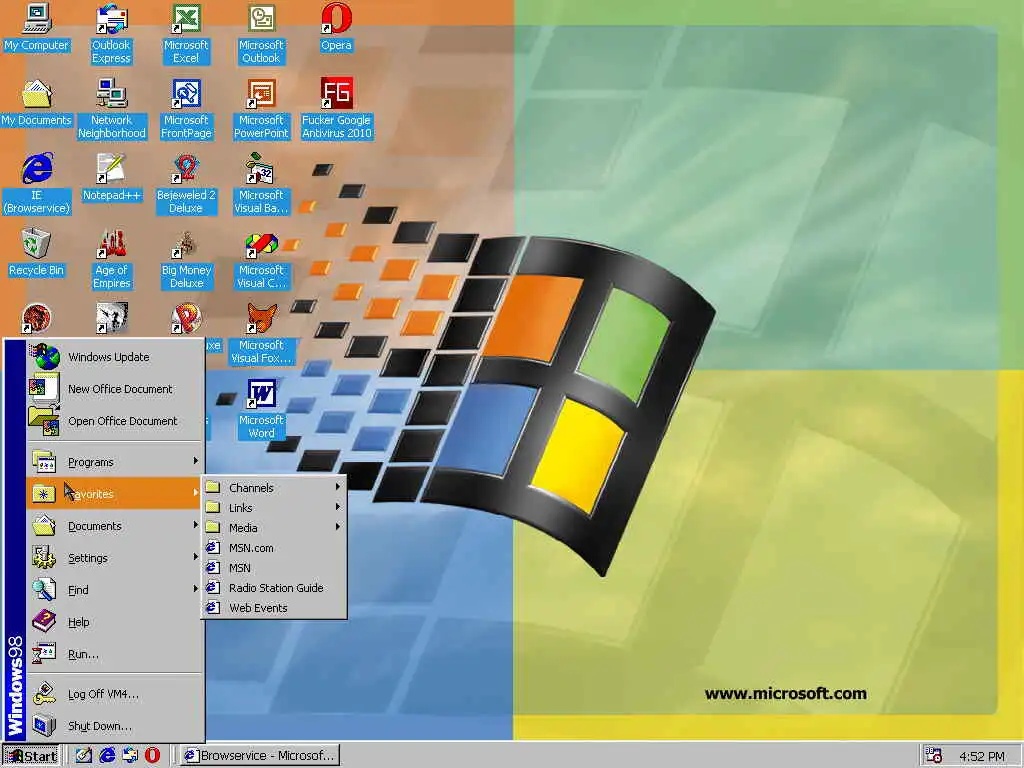The height and width of the screenshot is (768, 1024).
Task: Open Help from the Start menu
Action: 115,622
